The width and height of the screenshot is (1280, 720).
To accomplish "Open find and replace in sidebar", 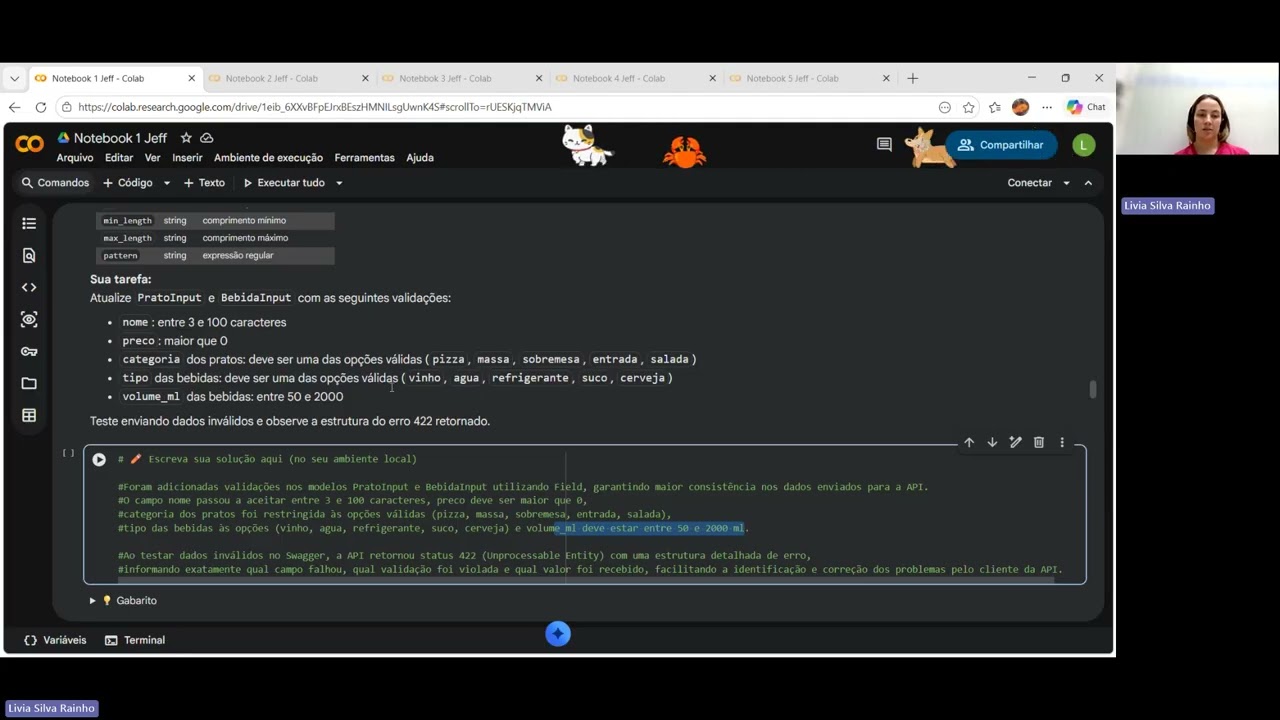I will (29, 255).
